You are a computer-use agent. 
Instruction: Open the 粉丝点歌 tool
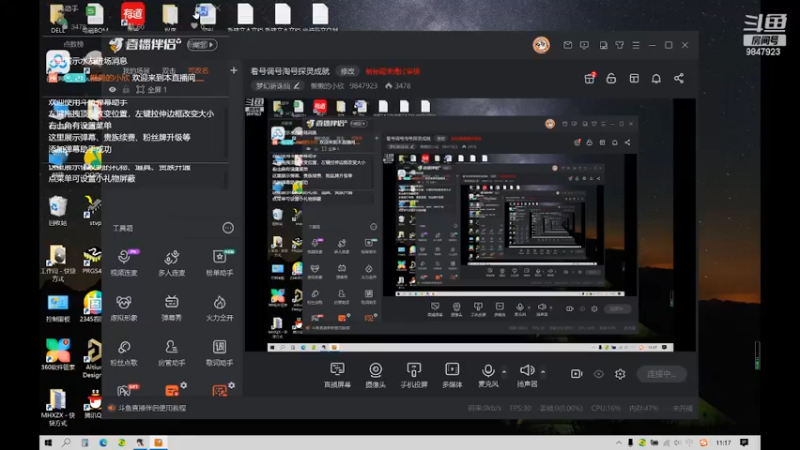124,353
